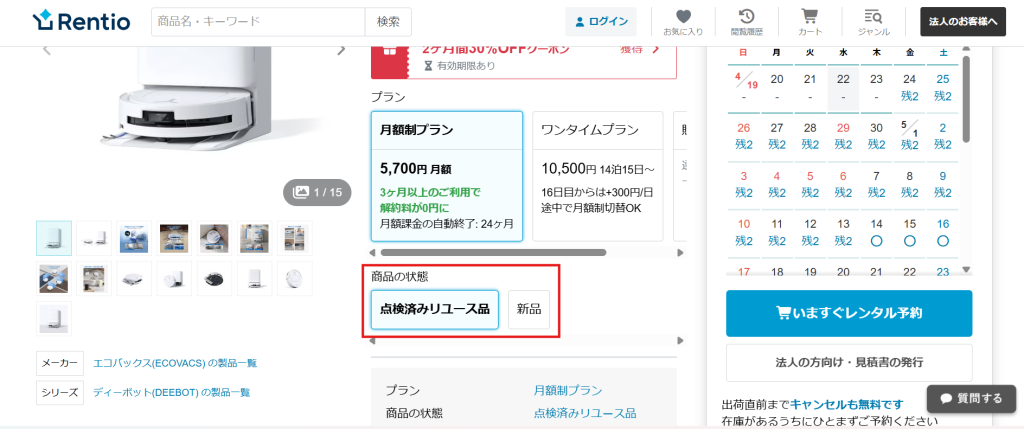Open エコバックス(ECOVACS) product list link

(175, 363)
